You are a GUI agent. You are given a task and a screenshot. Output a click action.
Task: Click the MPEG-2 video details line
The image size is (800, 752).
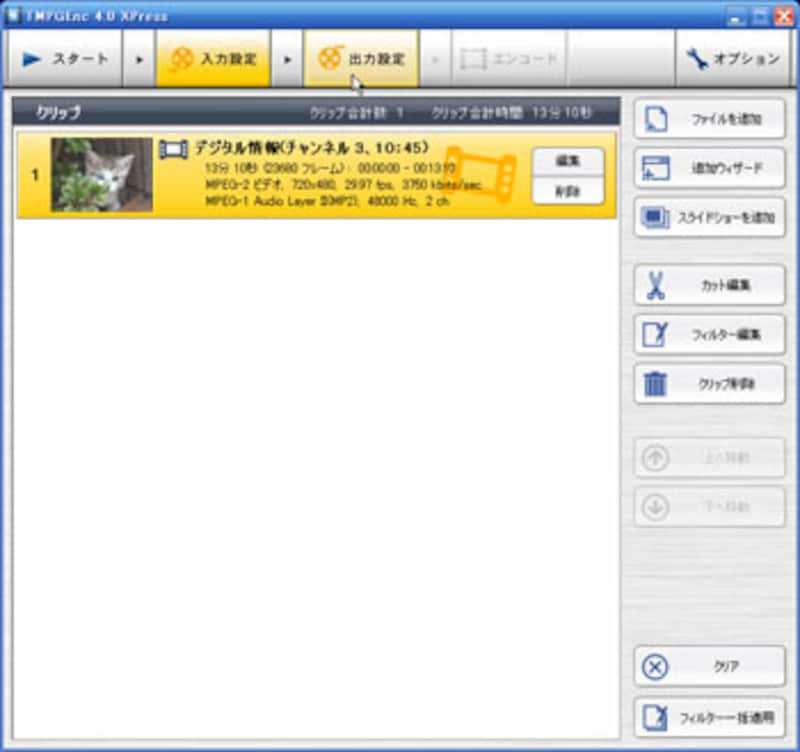(x=343, y=184)
